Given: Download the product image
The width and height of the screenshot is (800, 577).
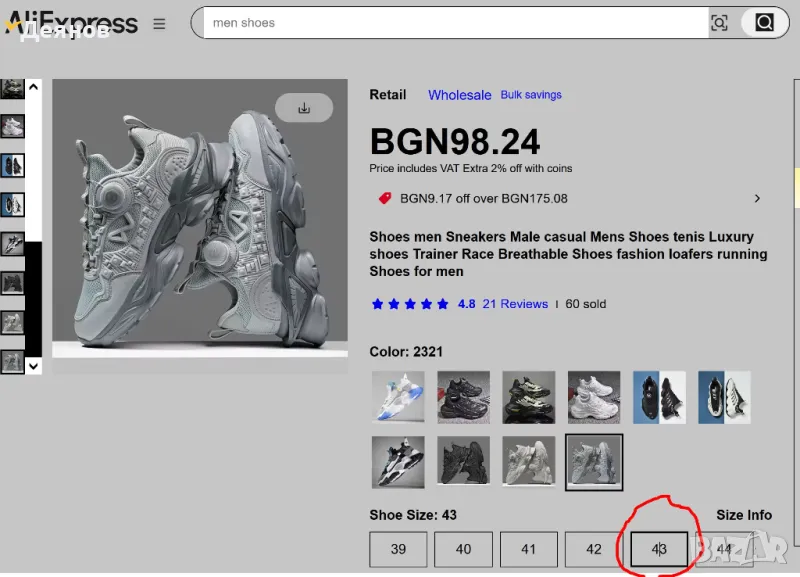Looking at the screenshot, I should pyautogui.click(x=304, y=108).
